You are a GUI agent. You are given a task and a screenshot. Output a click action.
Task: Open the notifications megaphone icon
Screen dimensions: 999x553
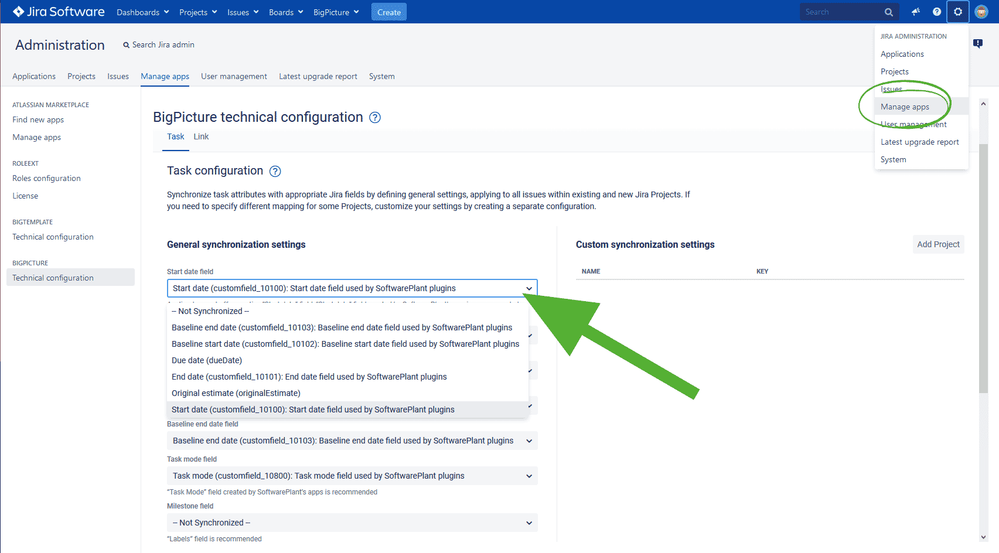tap(916, 11)
